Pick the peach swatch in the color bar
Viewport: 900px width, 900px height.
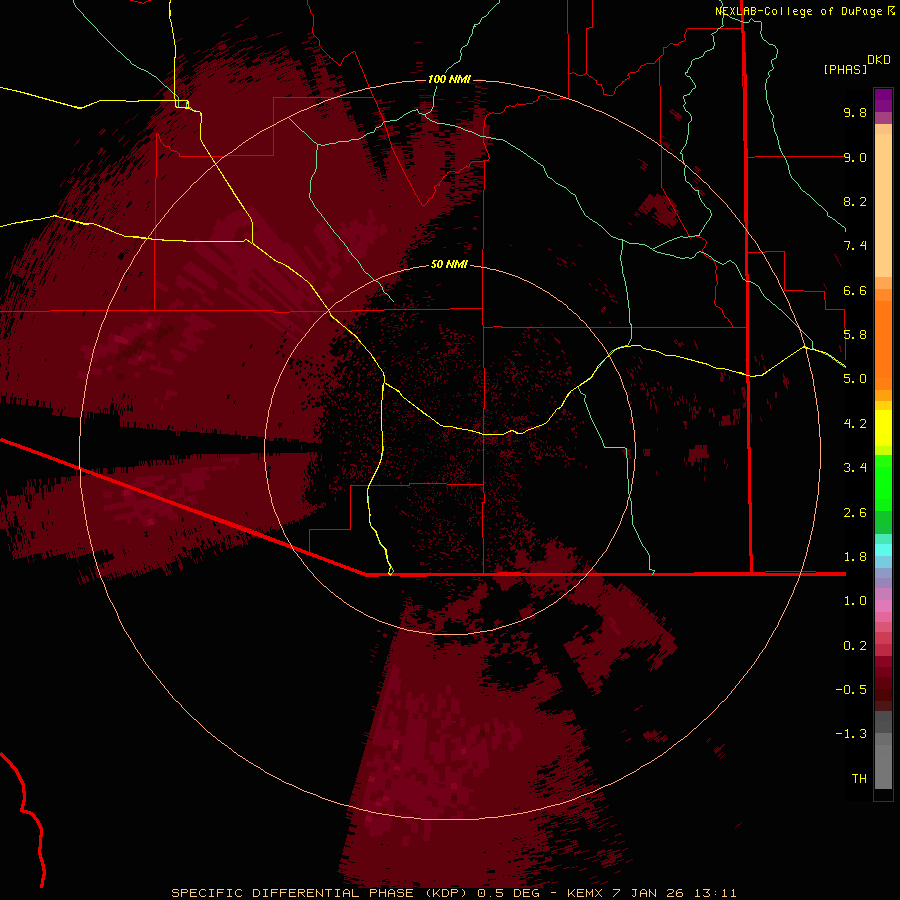[x=883, y=207]
